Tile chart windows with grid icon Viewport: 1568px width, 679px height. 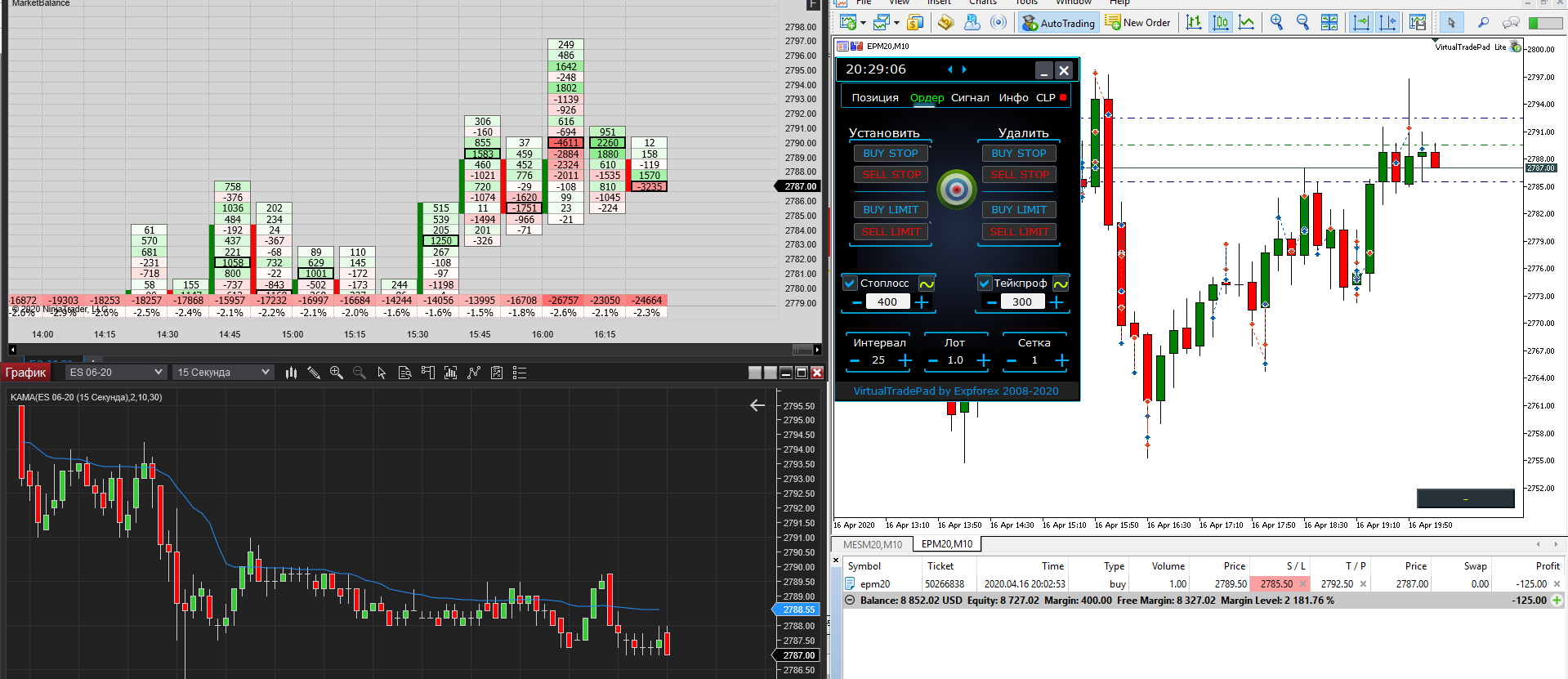(x=1329, y=23)
